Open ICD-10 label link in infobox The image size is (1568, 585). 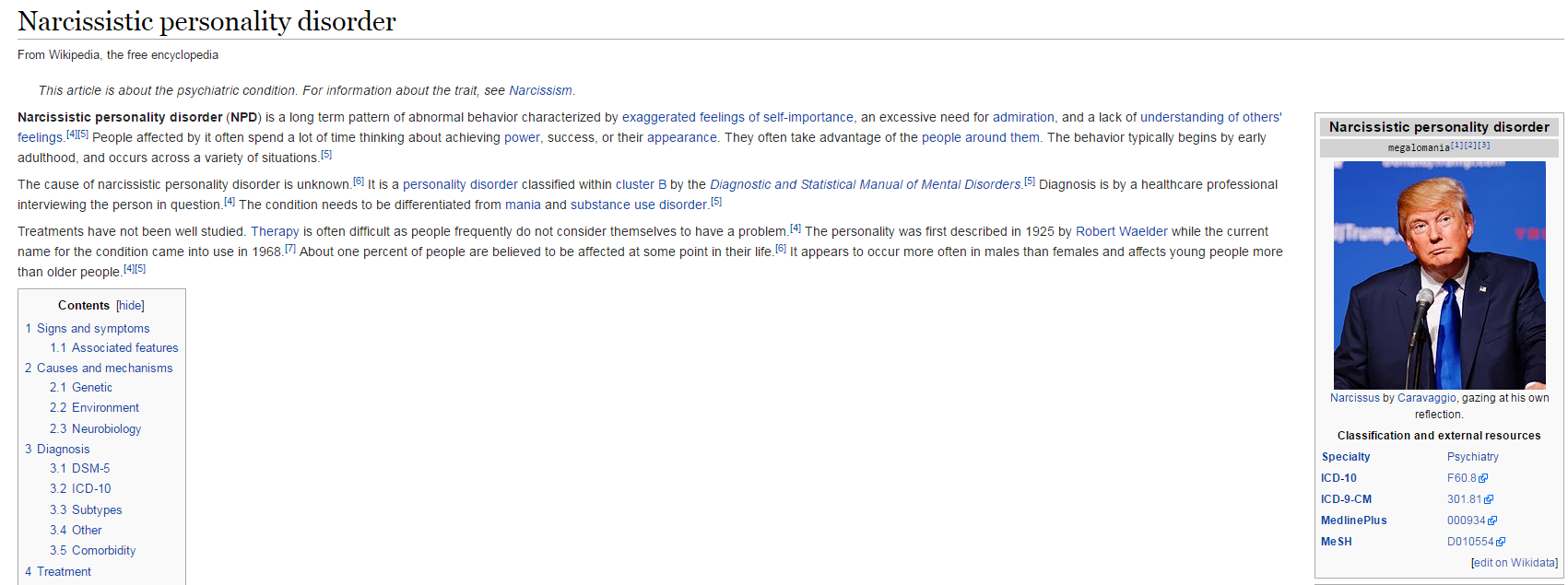[x=1338, y=478]
